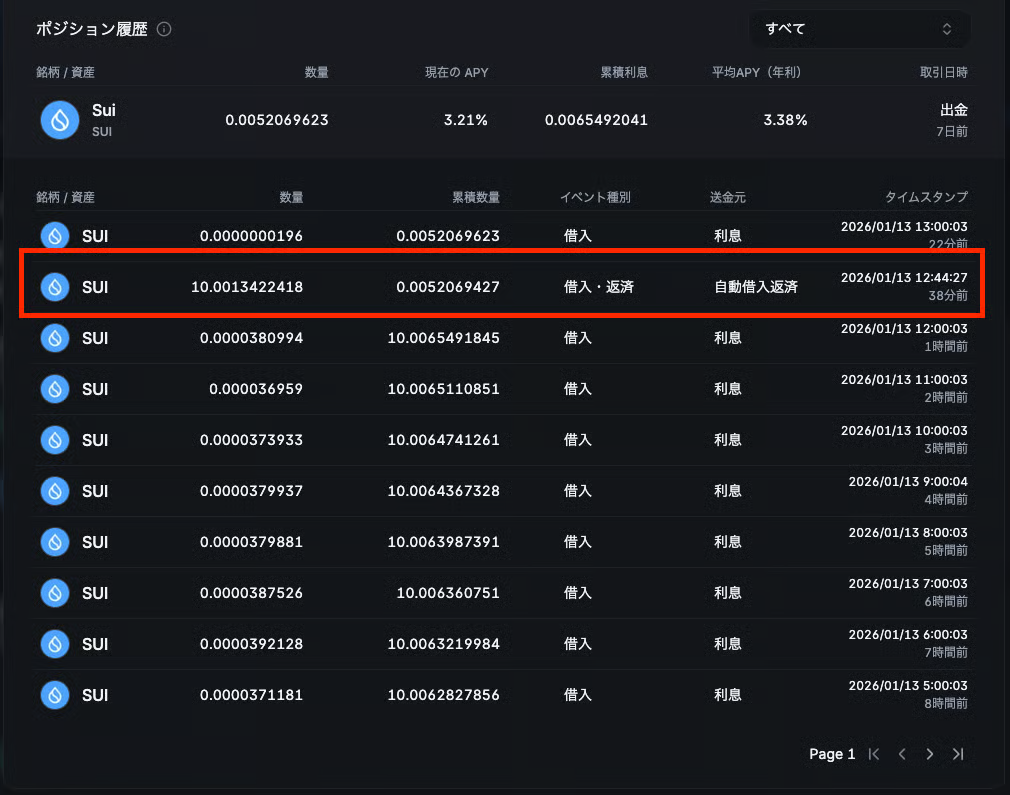Go to the previous page
This screenshot has height=795, width=1010.
902,754
